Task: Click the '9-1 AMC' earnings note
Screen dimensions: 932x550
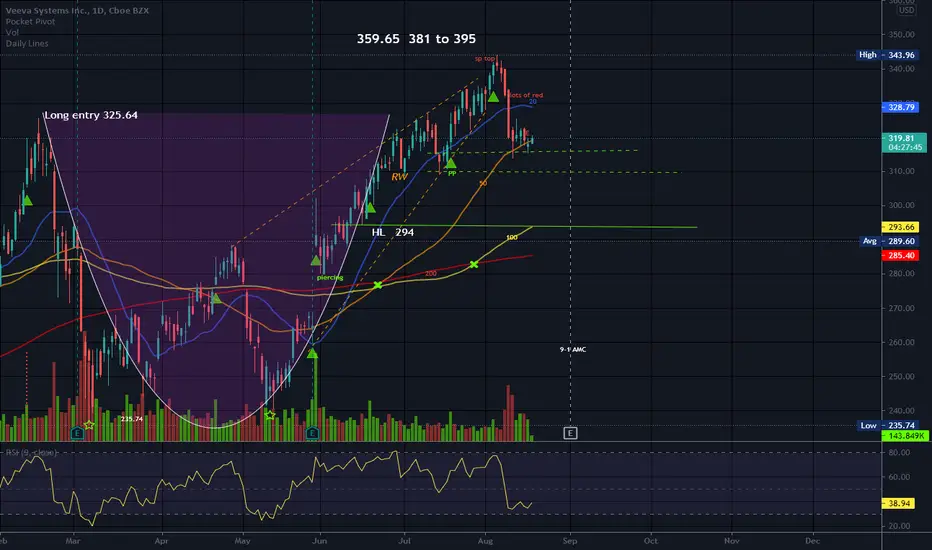Action: (573, 350)
